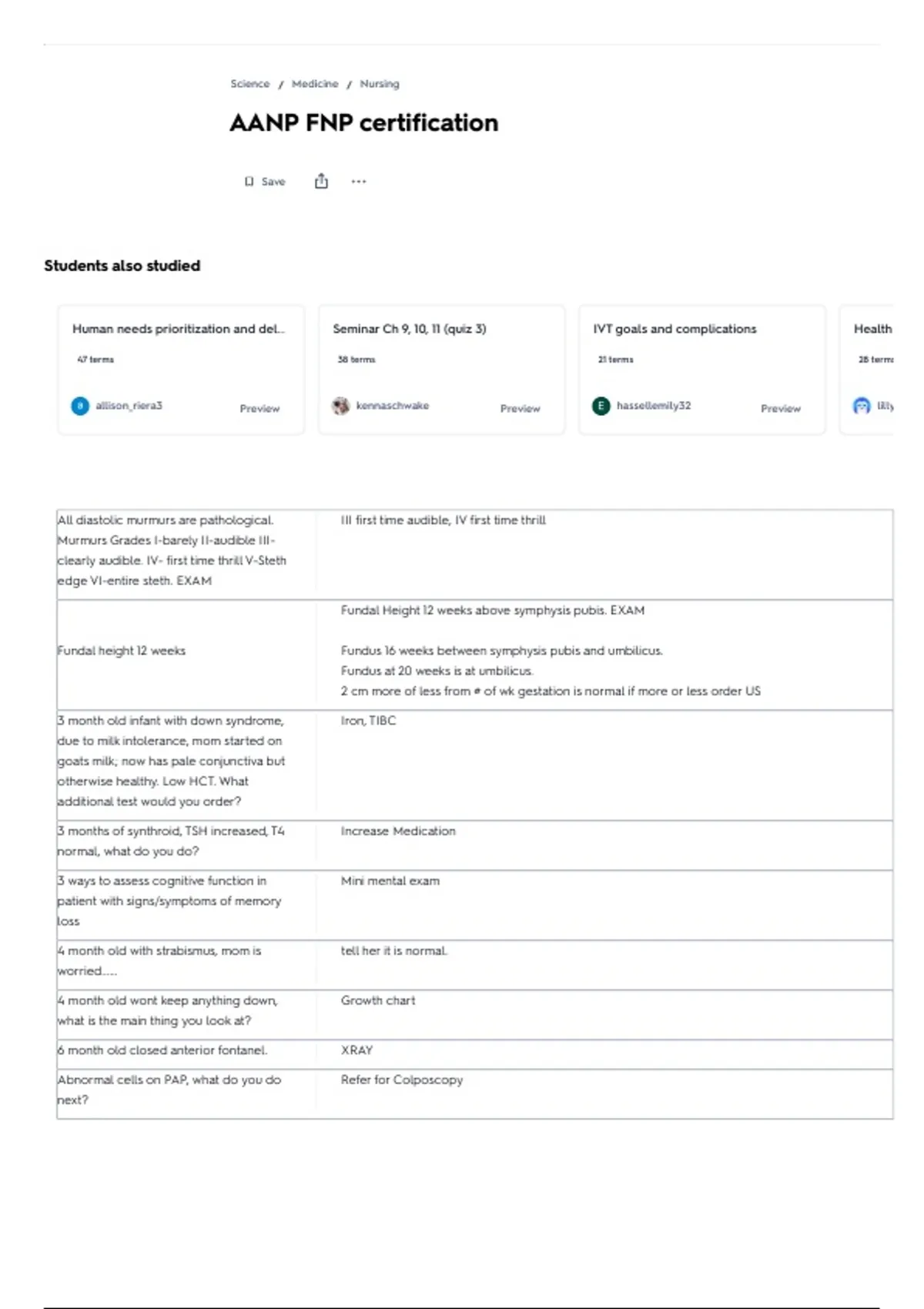Click kennaschwake's profile avatar
Image resolution: width=924 pixels, height=1309 pixels.
point(340,406)
